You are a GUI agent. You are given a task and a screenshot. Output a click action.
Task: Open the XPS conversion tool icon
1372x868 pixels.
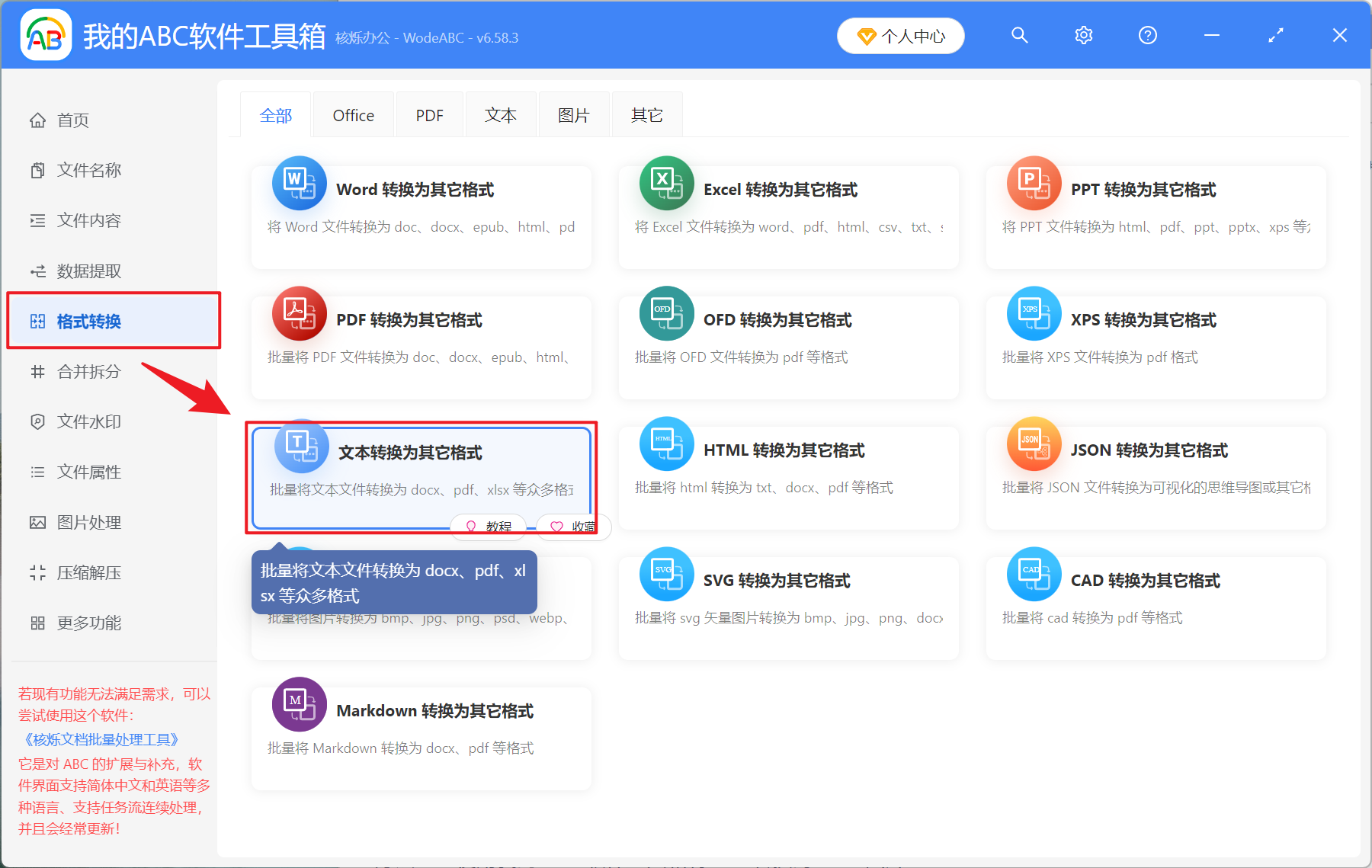tap(1034, 313)
